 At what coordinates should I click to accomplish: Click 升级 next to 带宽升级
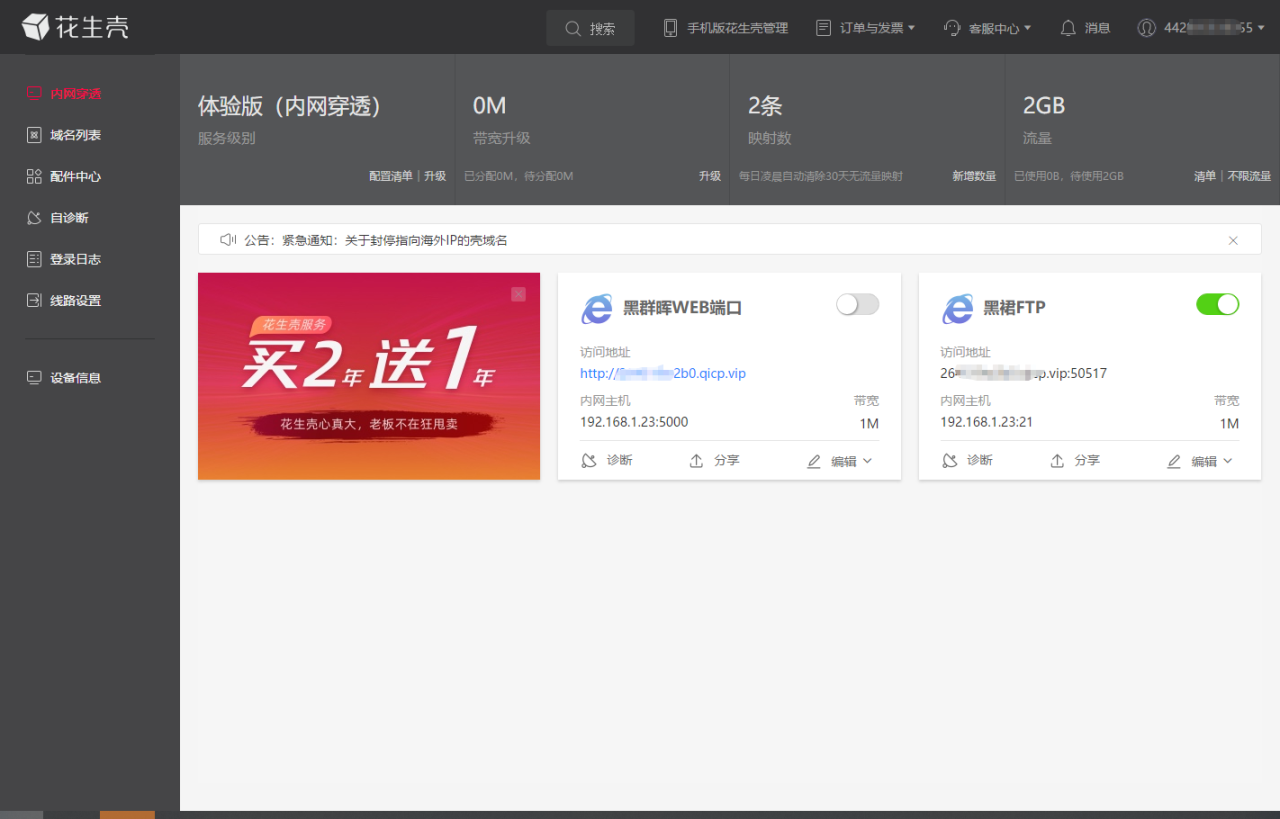pos(710,175)
